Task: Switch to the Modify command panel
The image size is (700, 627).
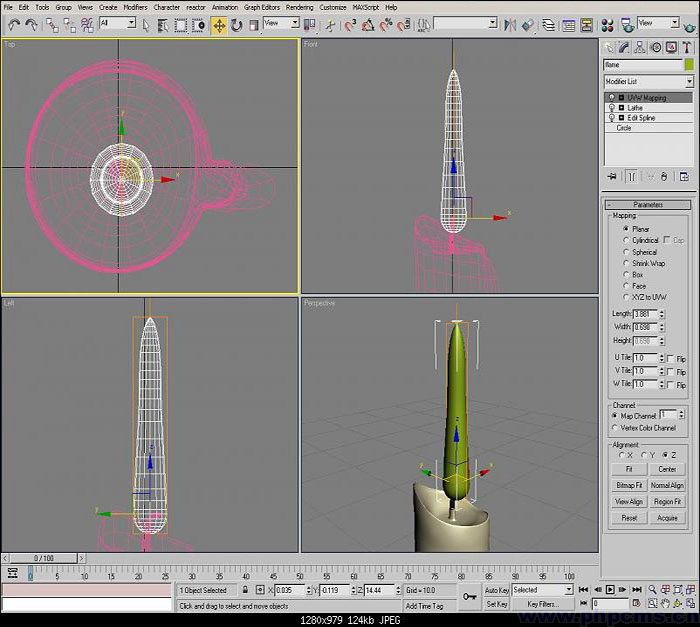Action: [624, 48]
